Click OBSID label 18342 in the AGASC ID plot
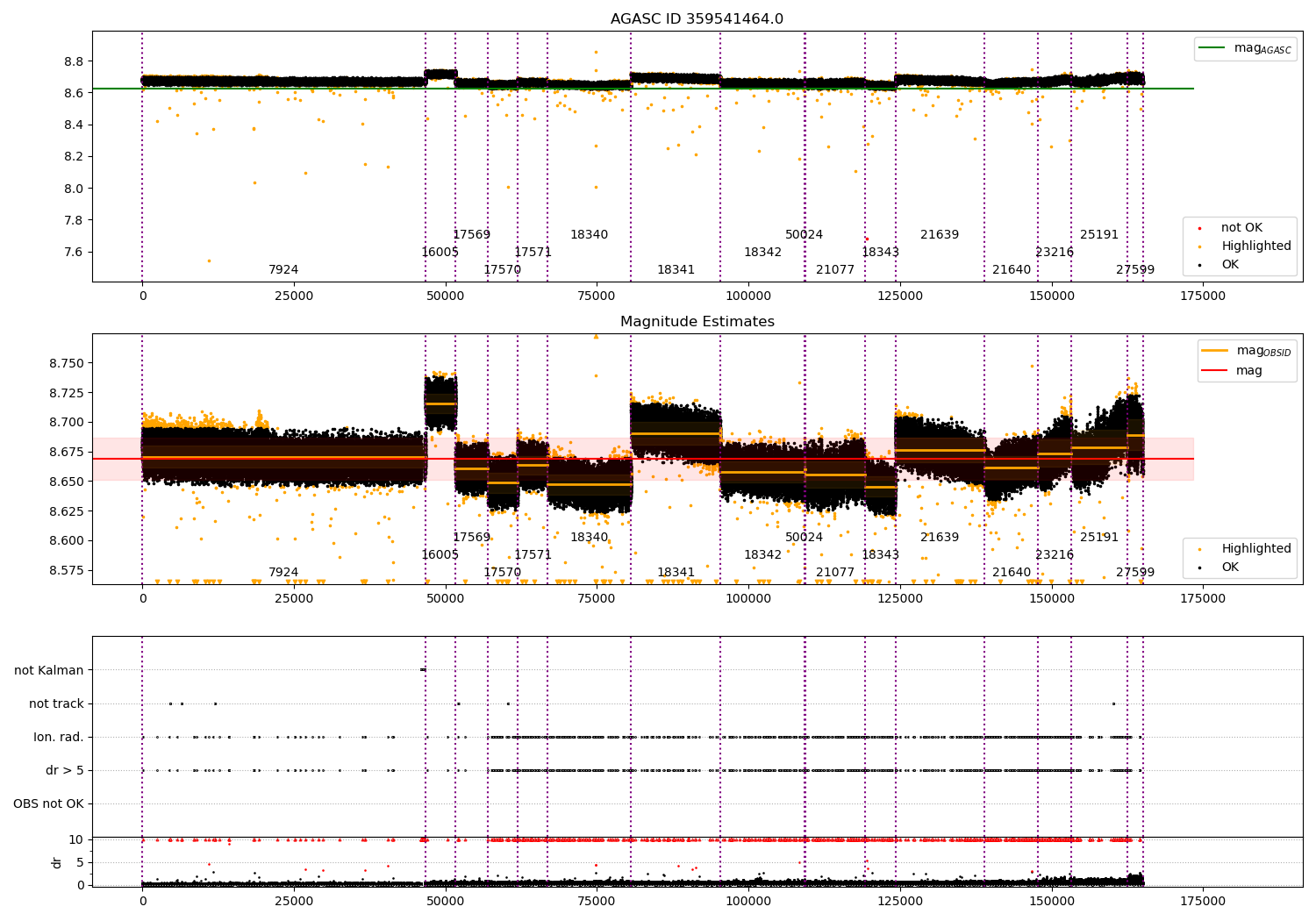1316x921 pixels. pyautogui.click(x=762, y=253)
